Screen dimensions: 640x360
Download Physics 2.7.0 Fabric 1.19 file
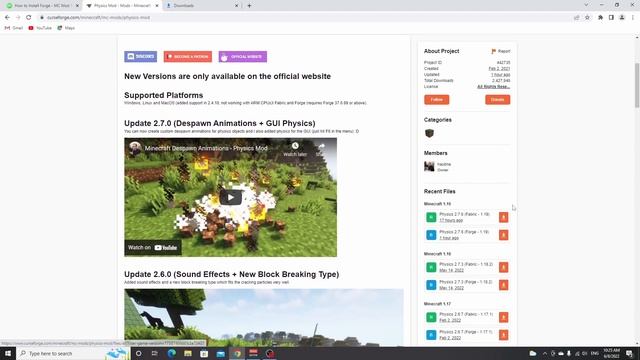[x=503, y=217]
